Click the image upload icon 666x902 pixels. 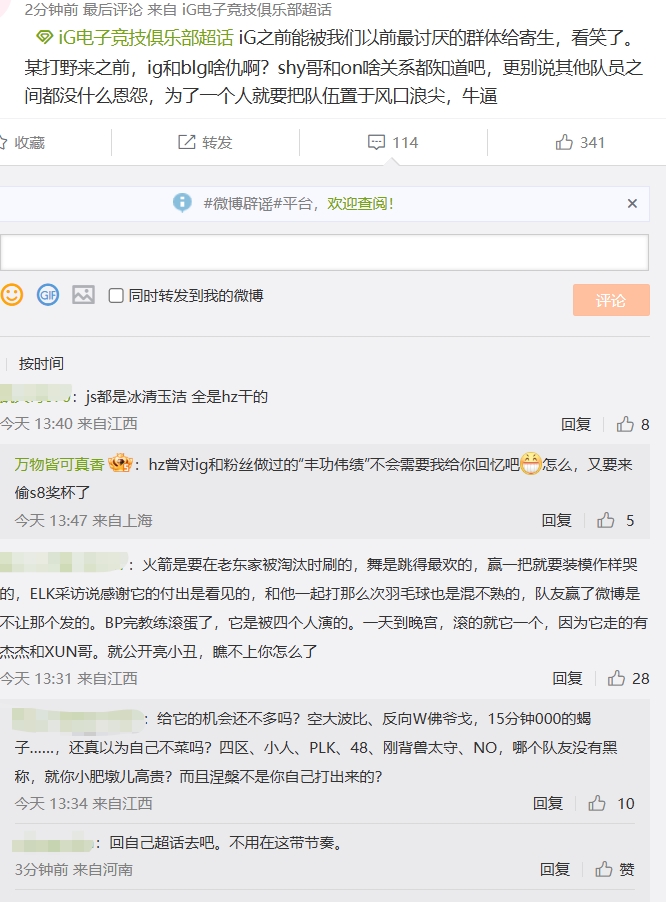[83, 295]
